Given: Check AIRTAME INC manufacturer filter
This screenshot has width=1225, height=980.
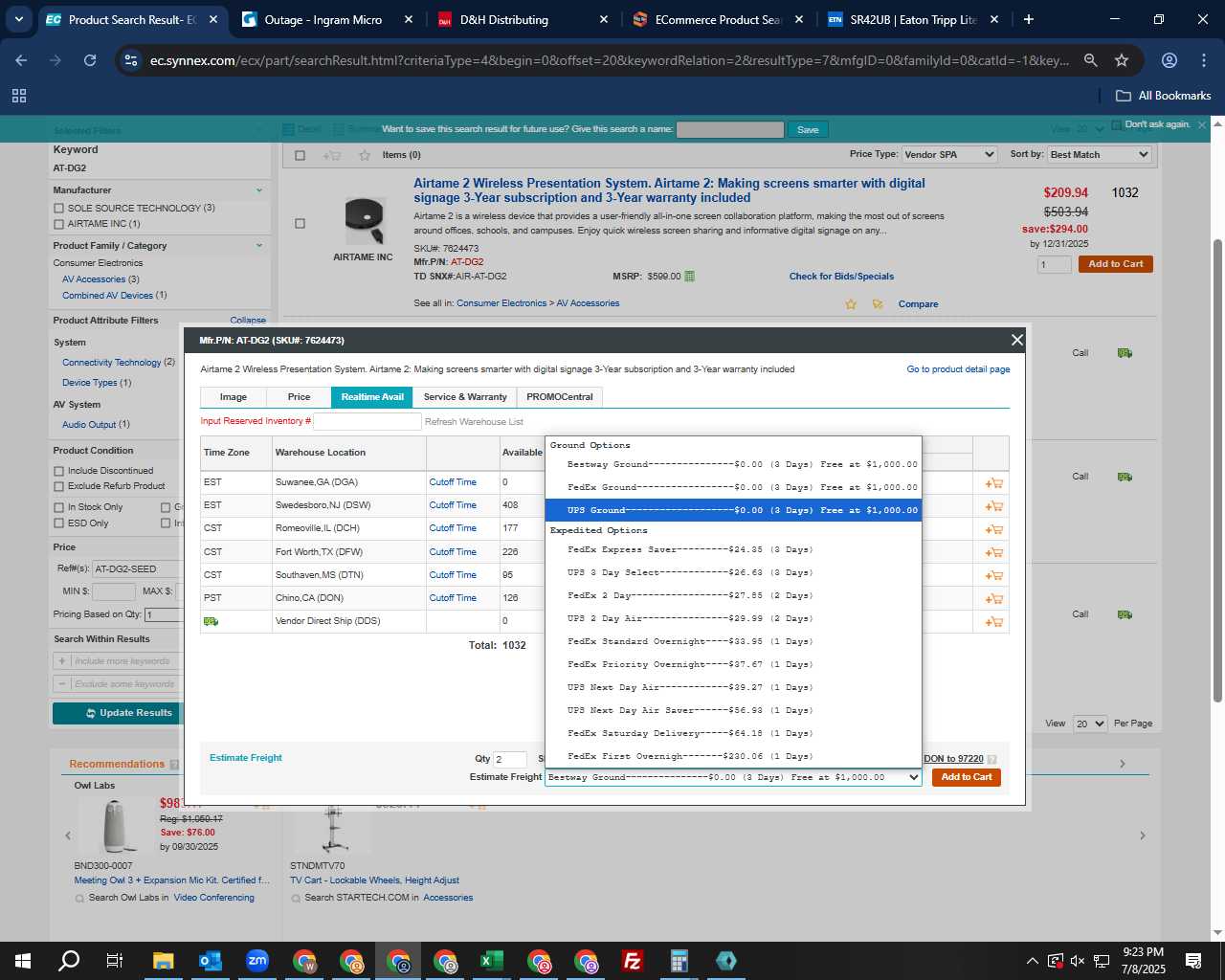Looking at the screenshot, I should pyautogui.click(x=59, y=224).
